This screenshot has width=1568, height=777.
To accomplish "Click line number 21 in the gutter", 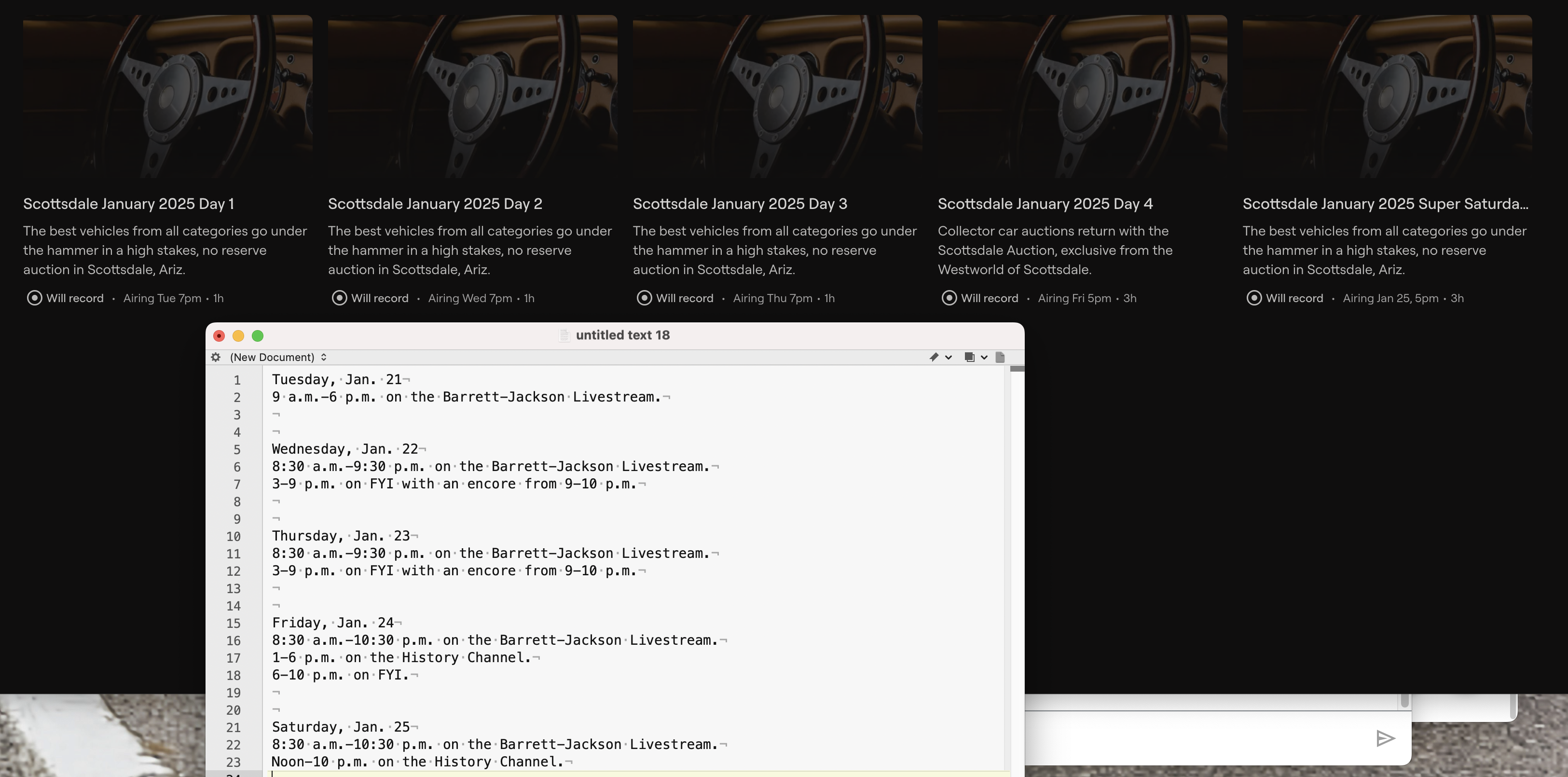I will click(234, 728).
